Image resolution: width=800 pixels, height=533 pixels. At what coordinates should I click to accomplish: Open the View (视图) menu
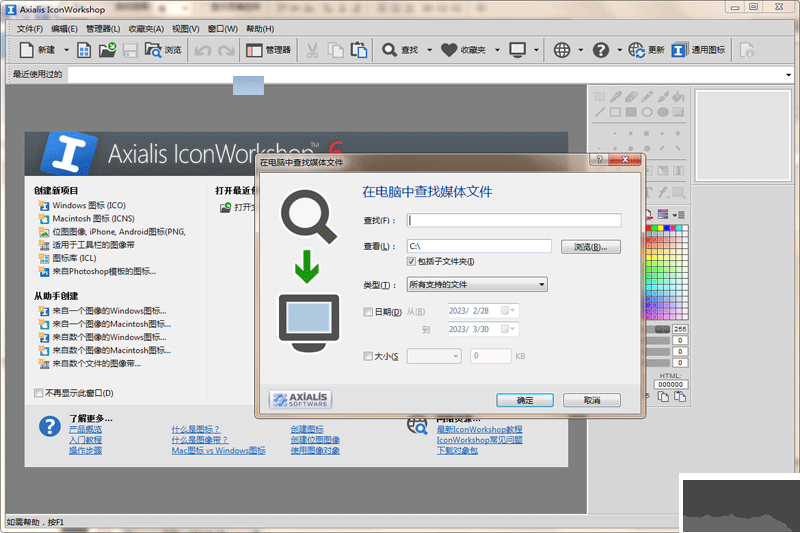click(x=185, y=29)
